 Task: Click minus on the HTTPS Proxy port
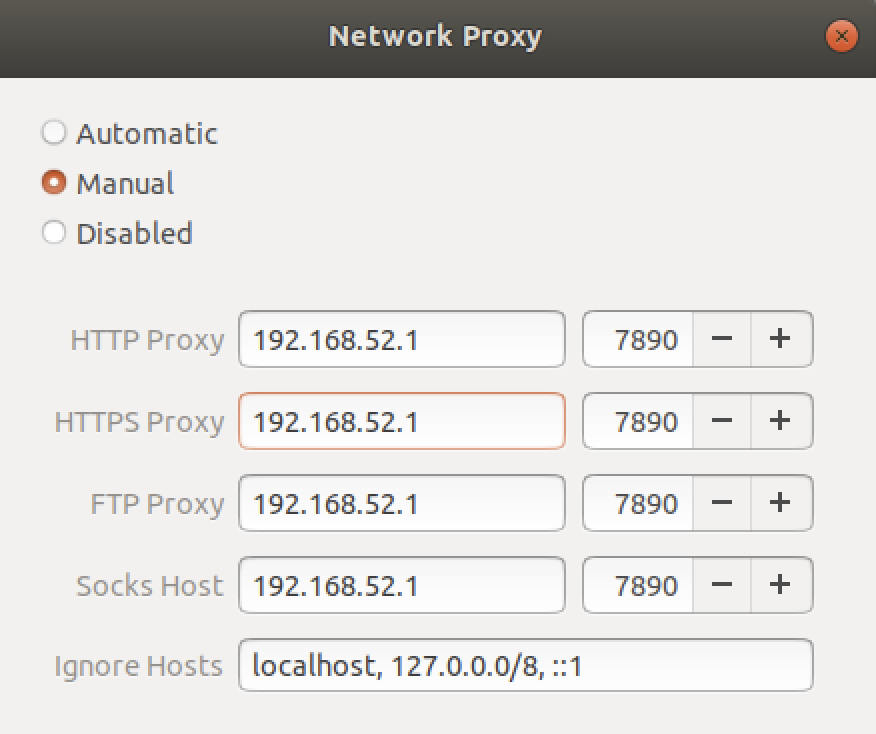(721, 421)
